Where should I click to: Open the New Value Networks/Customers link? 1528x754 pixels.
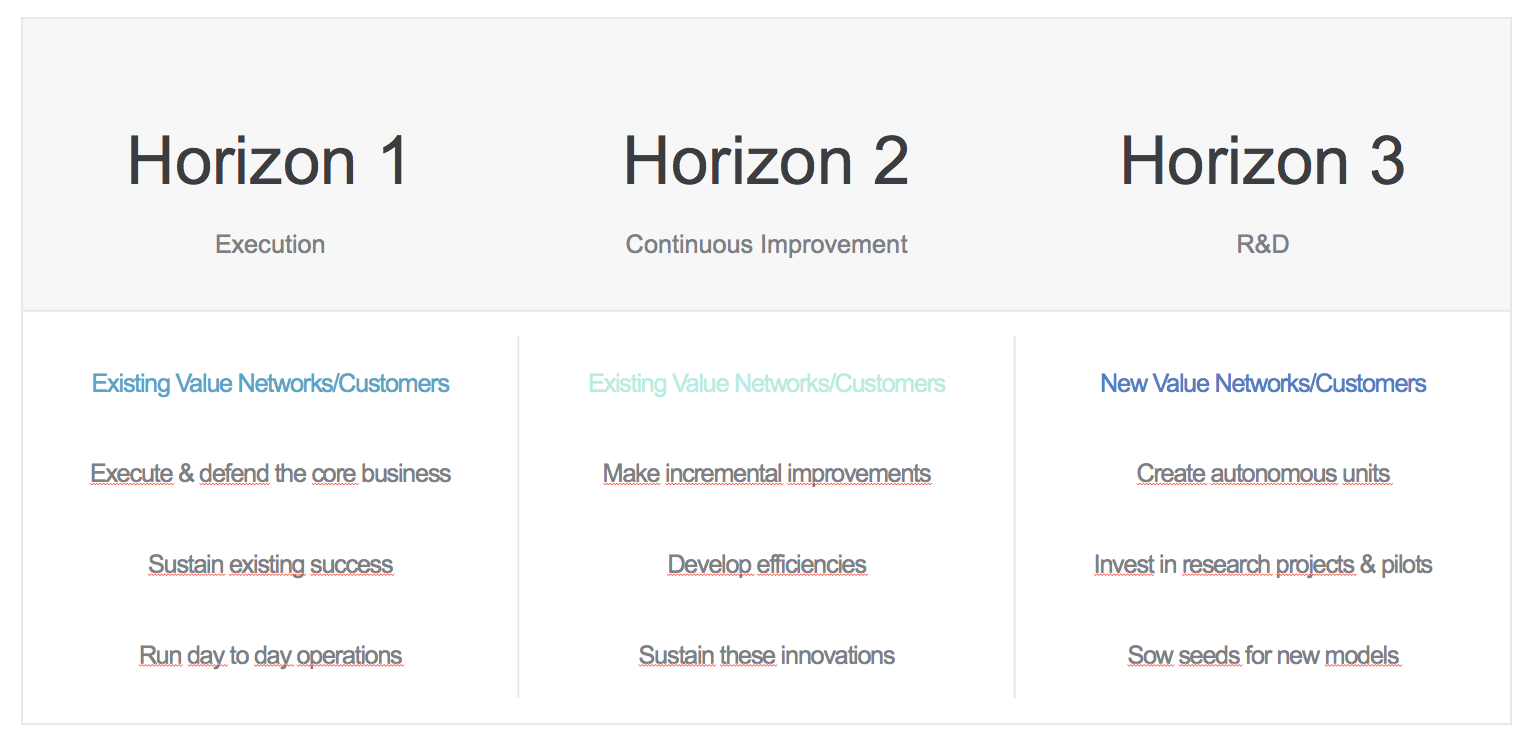pyautogui.click(x=1263, y=384)
